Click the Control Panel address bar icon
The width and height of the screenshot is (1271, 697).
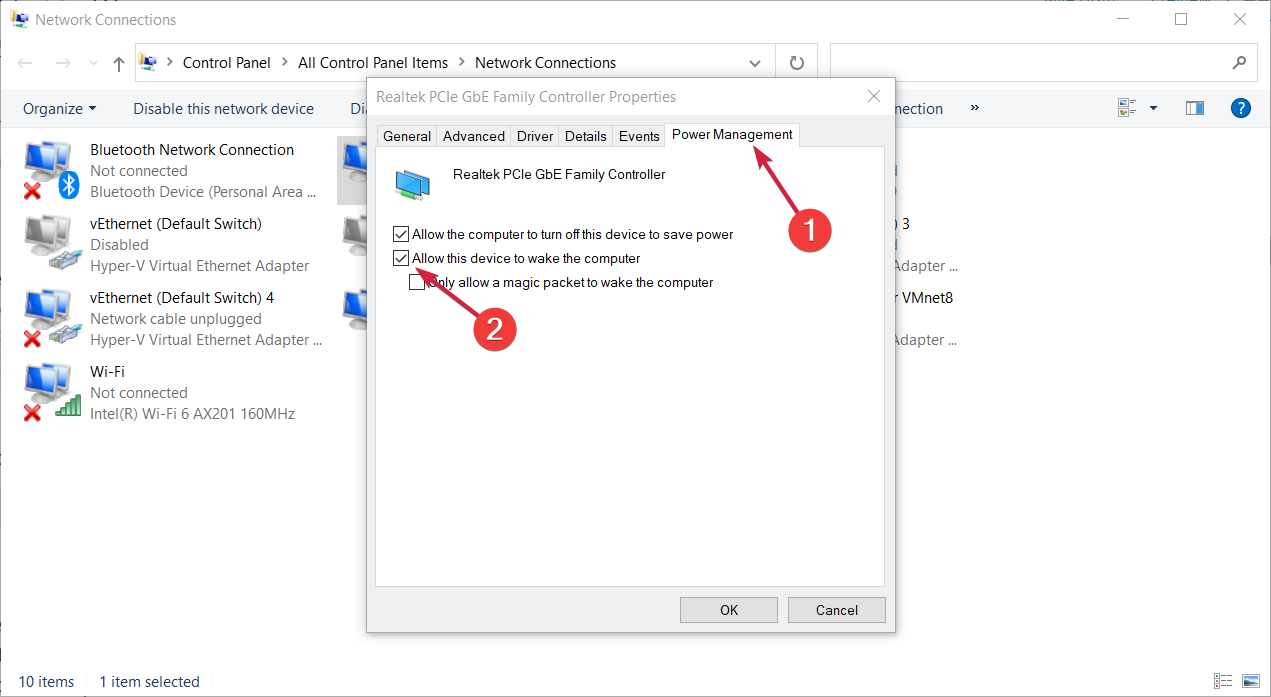148,62
